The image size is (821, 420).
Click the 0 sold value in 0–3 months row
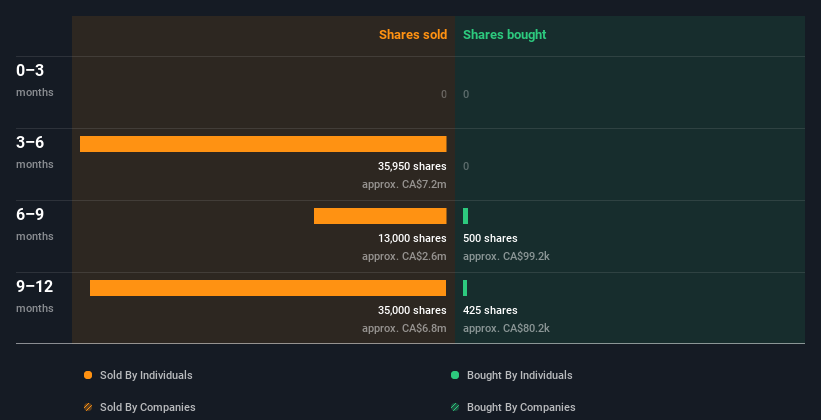444,94
